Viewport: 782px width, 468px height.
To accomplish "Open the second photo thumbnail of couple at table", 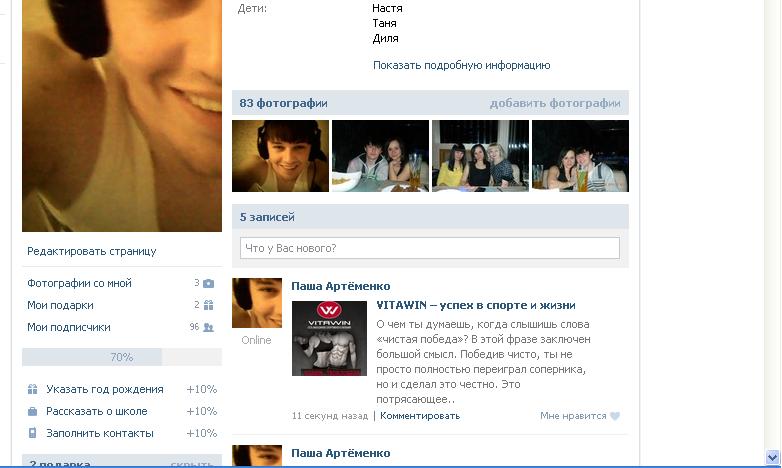I will pos(381,156).
